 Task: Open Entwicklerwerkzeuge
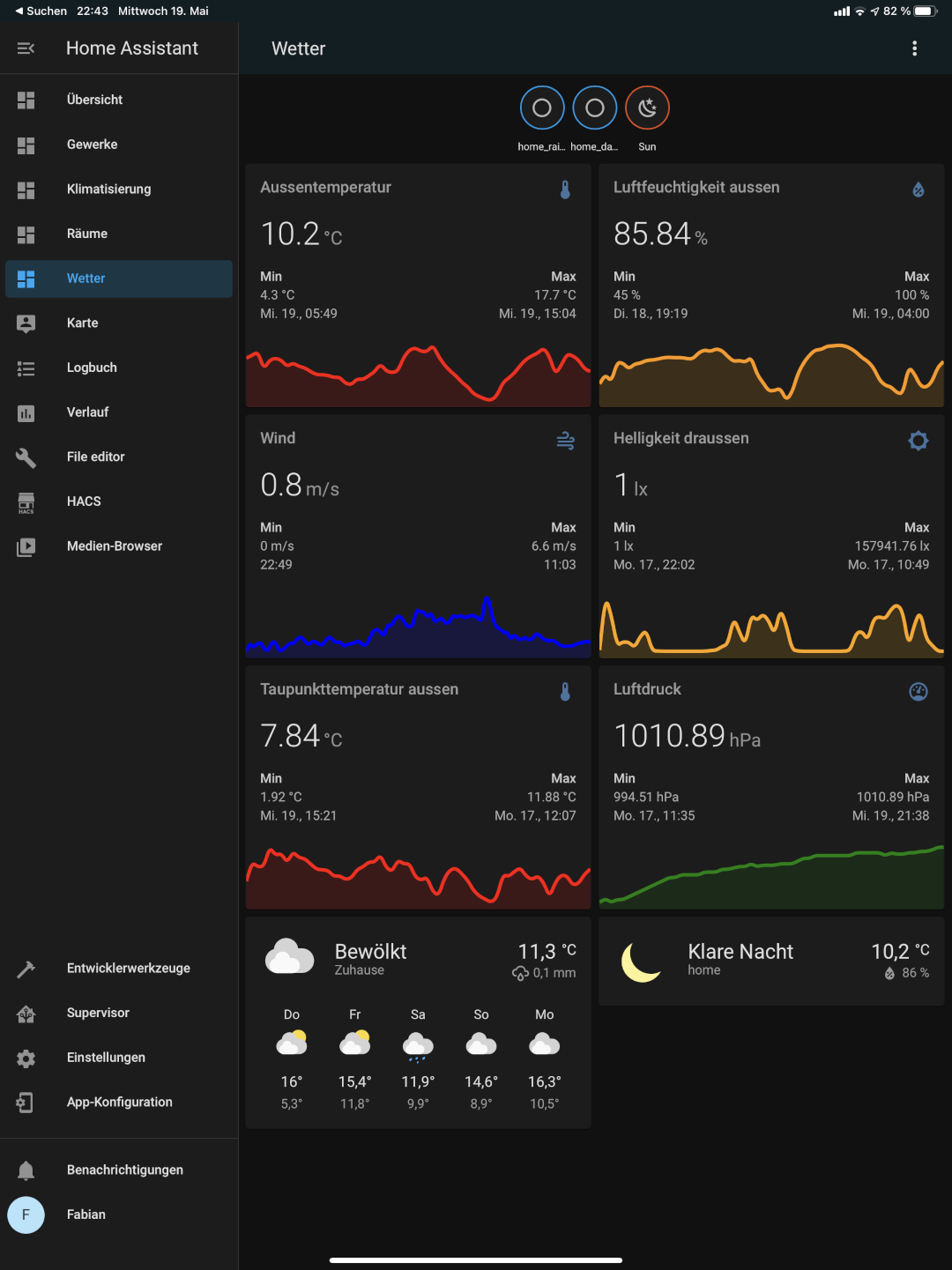128,968
